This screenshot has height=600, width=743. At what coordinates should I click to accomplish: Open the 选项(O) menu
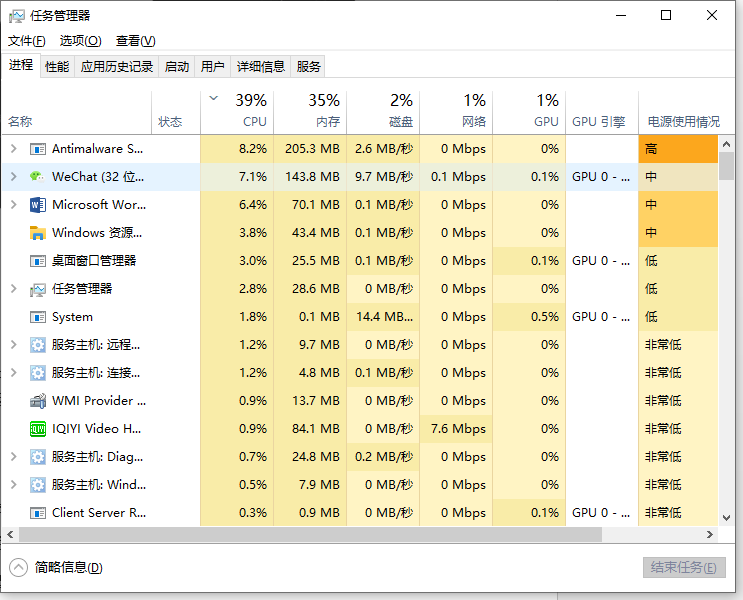pyautogui.click(x=81, y=41)
